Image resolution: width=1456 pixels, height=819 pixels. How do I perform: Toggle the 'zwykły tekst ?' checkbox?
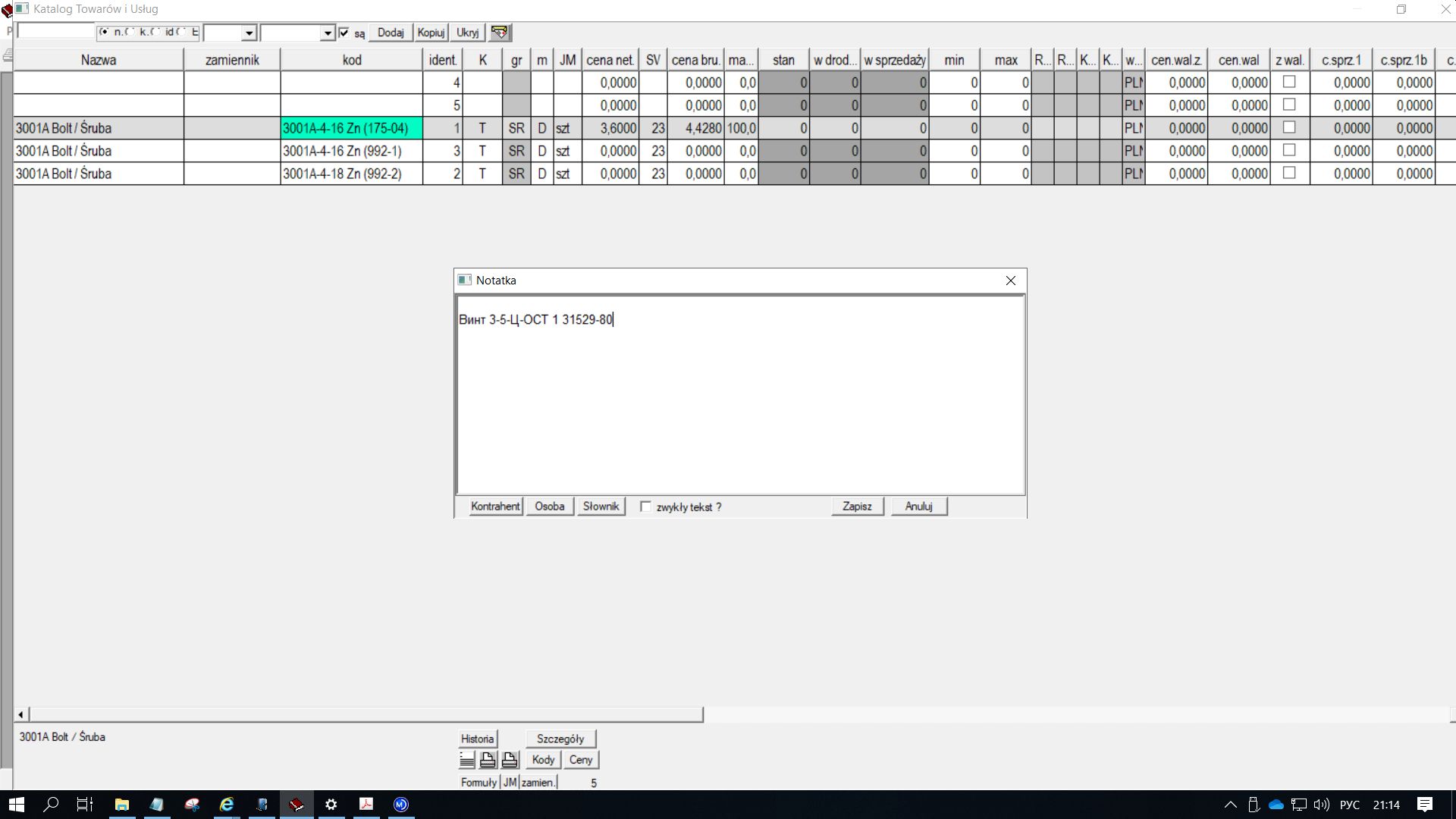pos(645,507)
